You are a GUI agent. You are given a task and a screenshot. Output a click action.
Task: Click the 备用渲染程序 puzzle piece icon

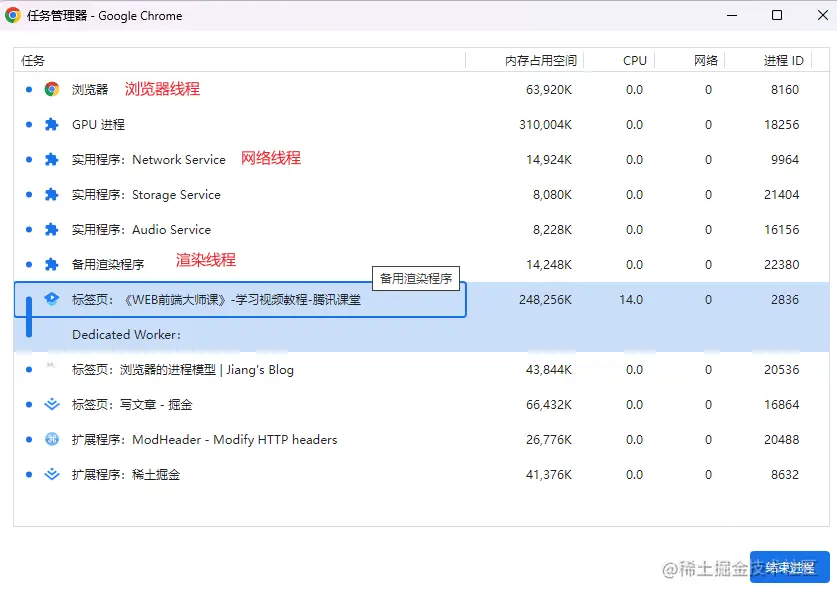52,264
